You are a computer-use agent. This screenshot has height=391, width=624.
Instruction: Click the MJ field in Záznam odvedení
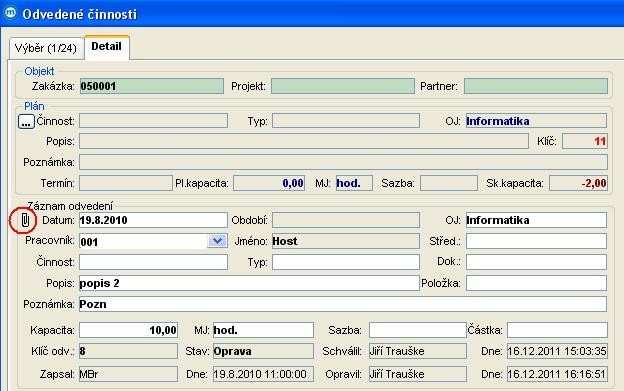[263, 330]
